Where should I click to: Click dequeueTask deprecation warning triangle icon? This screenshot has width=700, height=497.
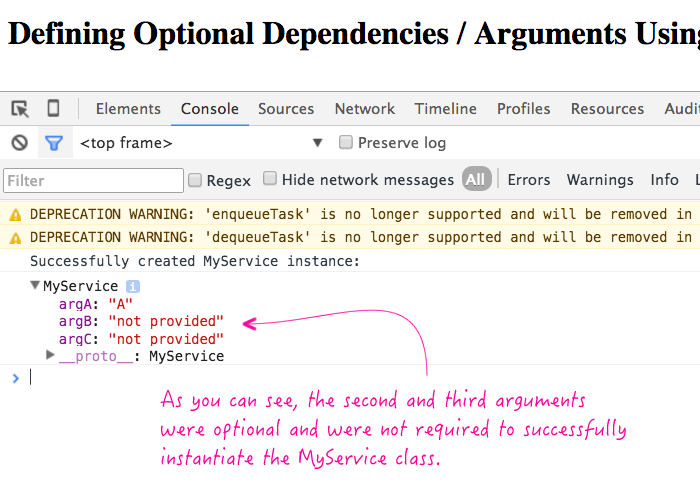coord(15,238)
